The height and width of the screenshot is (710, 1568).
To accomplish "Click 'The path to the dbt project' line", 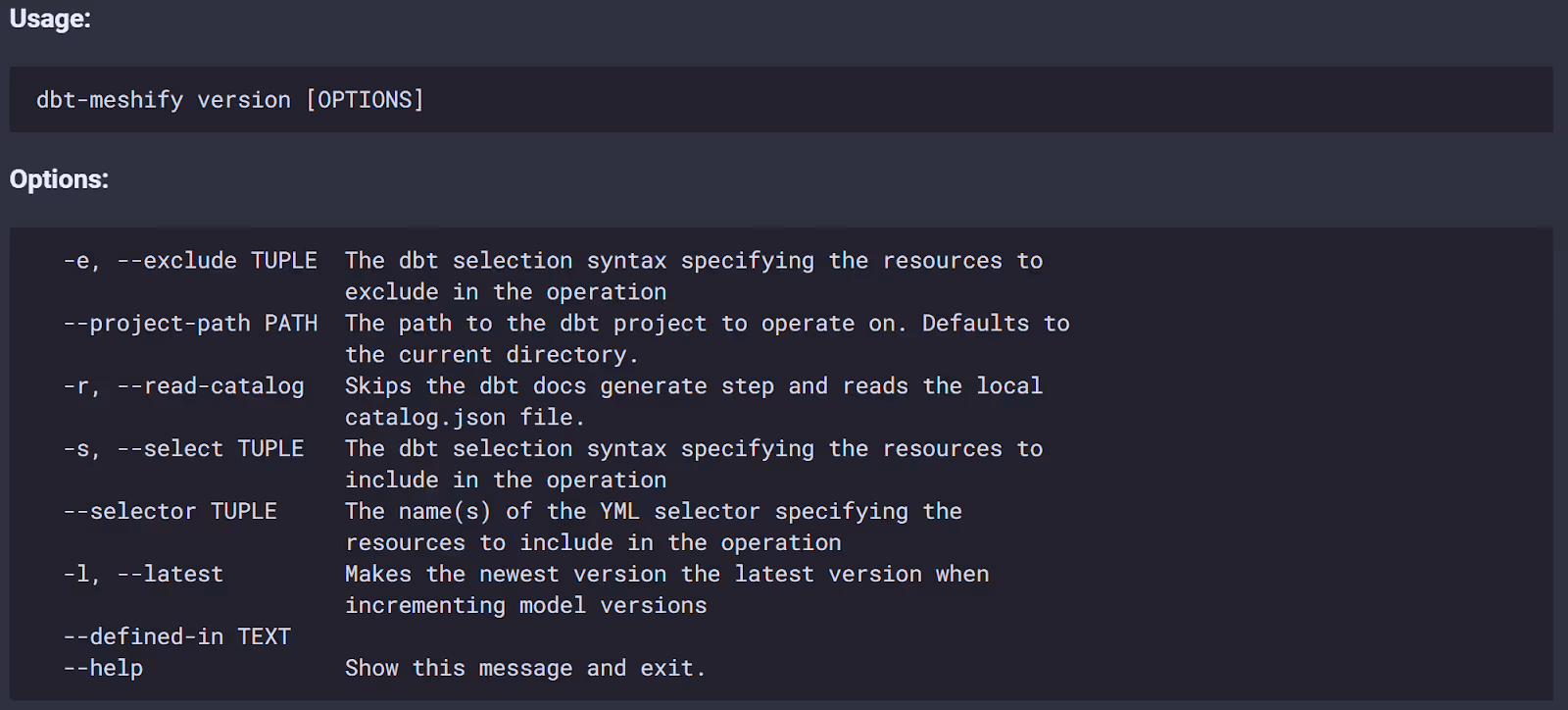I will pyautogui.click(x=708, y=324).
